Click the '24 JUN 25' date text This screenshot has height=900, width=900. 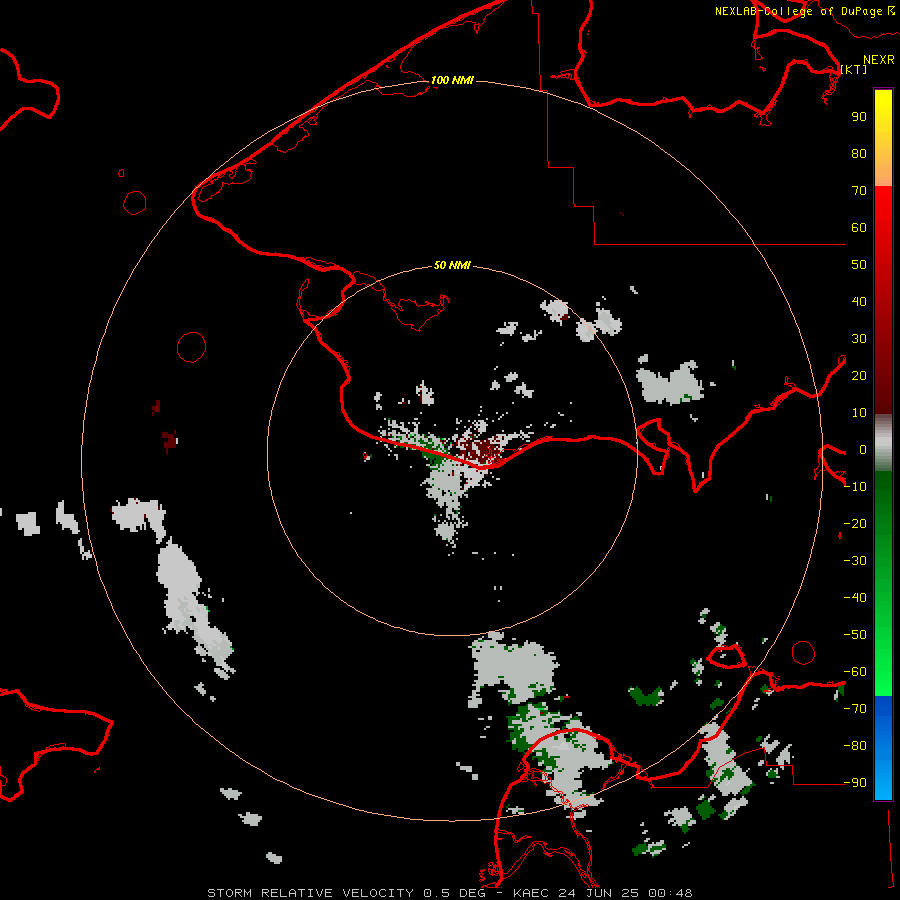pyautogui.click(x=601, y=893)
